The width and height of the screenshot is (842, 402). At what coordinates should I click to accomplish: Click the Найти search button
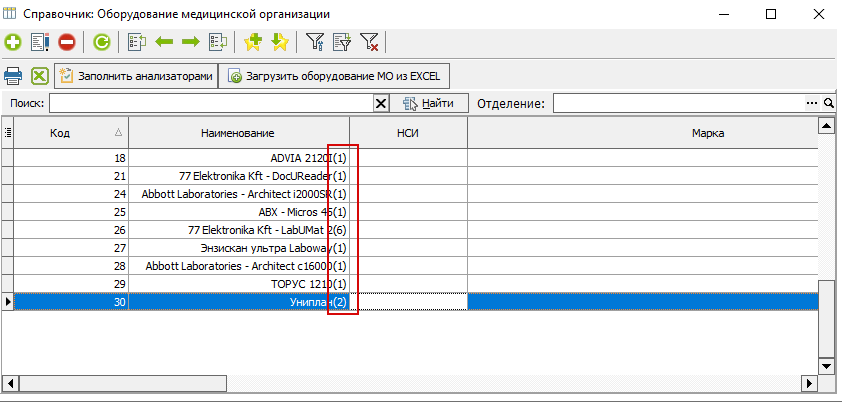point(429,104)
